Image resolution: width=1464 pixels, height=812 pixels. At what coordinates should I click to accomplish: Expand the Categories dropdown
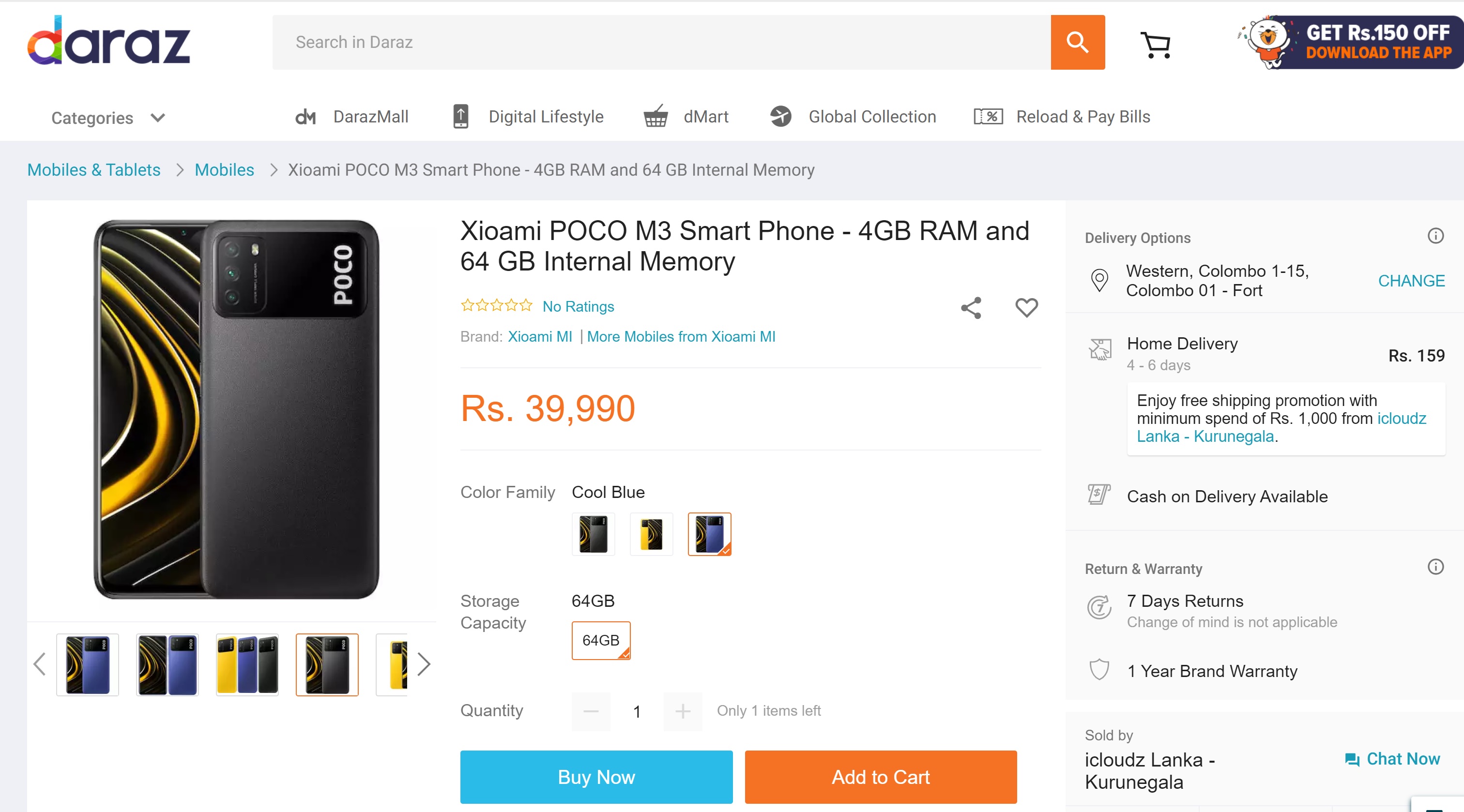108,118
